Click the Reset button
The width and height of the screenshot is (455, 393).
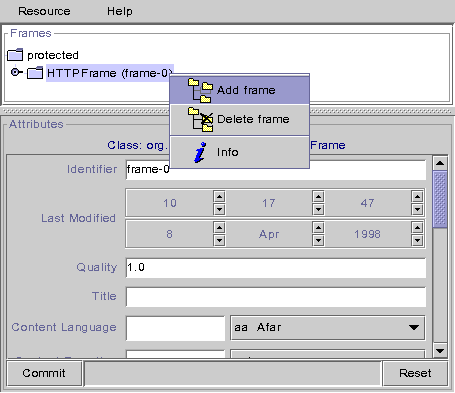pyautogui.click(x=415, y=373)
